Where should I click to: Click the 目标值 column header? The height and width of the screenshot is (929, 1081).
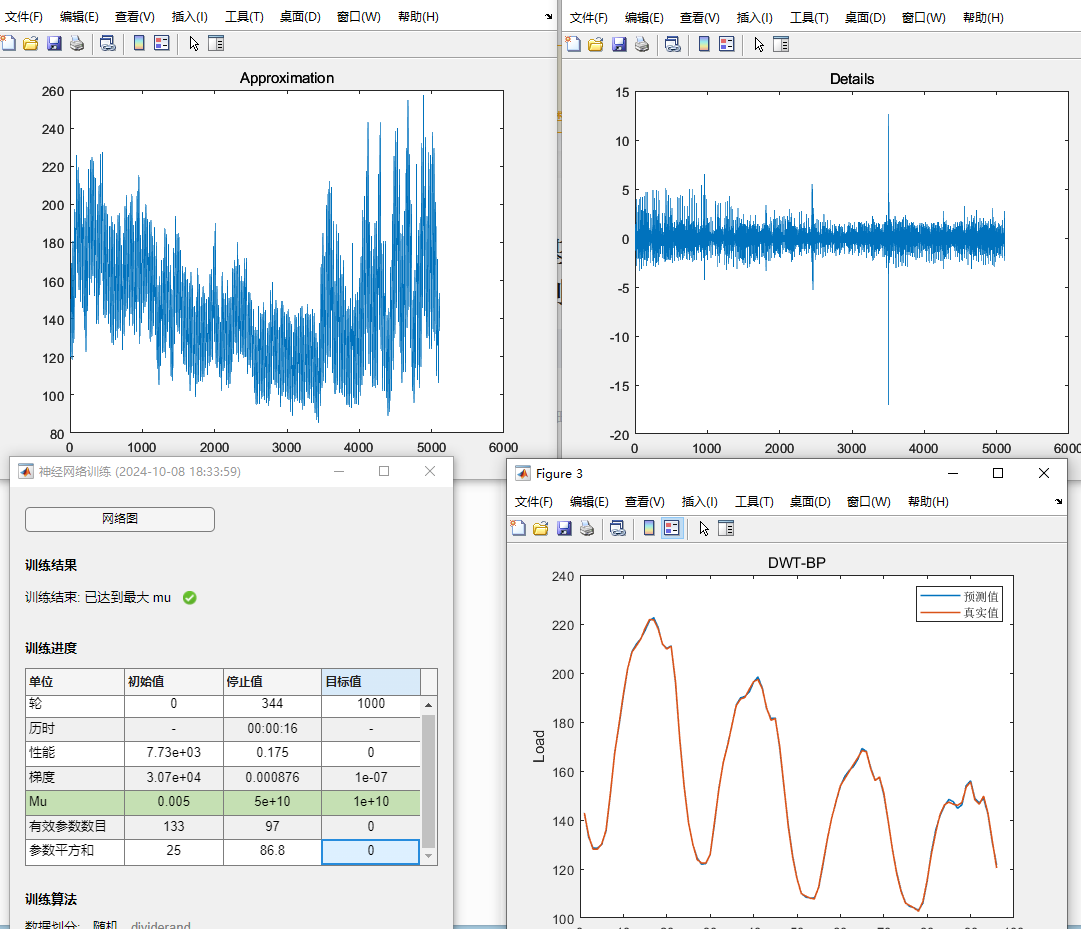(371, 682)
